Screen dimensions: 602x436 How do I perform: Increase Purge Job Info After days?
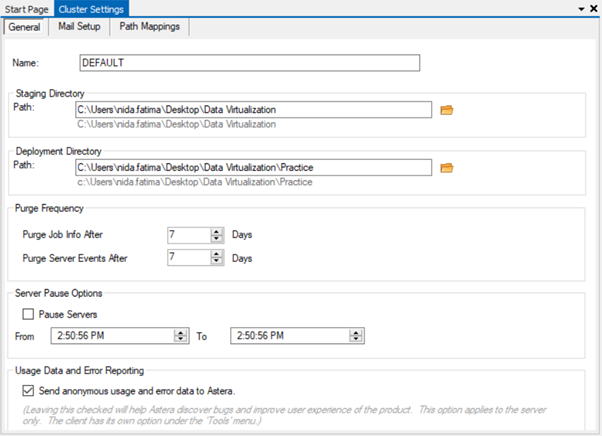coord(216,231)
